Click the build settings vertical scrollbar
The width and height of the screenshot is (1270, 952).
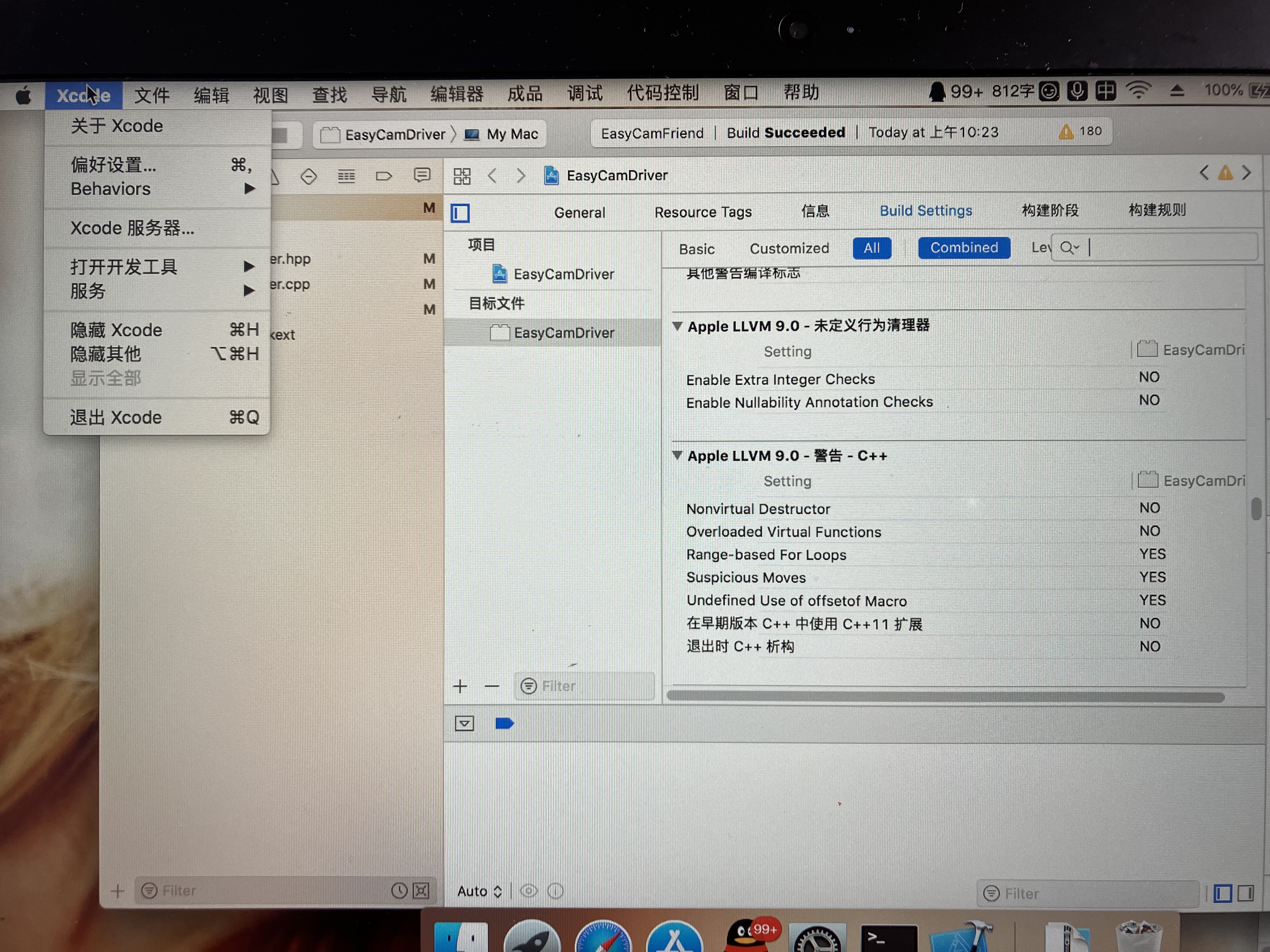[1256, 508]
